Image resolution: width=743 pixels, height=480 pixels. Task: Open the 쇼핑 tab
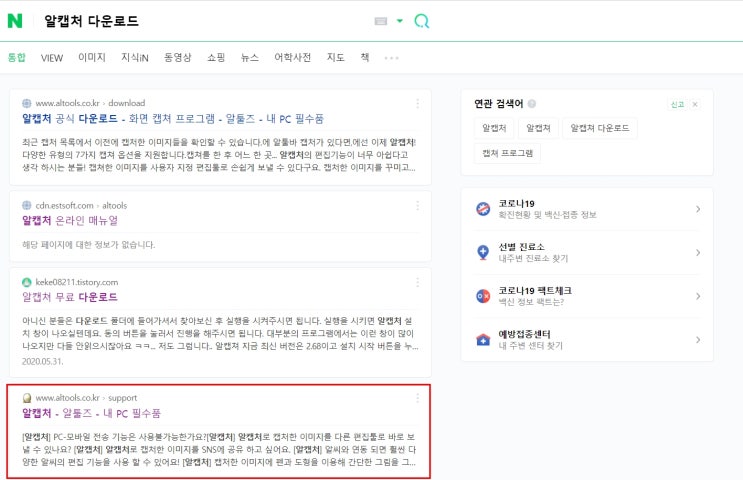tap(216, 57)
